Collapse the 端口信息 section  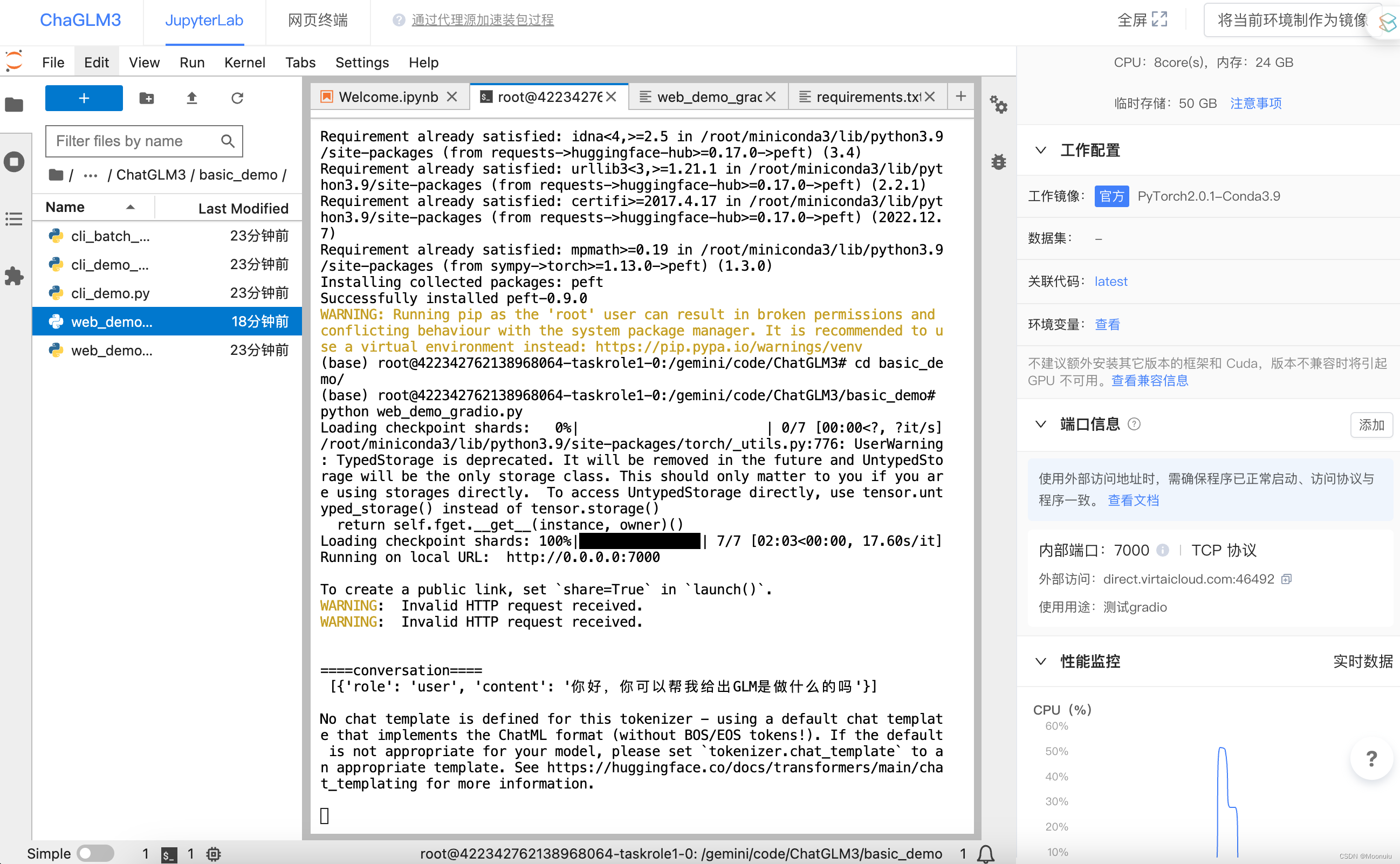pyautogui.click(x=1041, y=424)
